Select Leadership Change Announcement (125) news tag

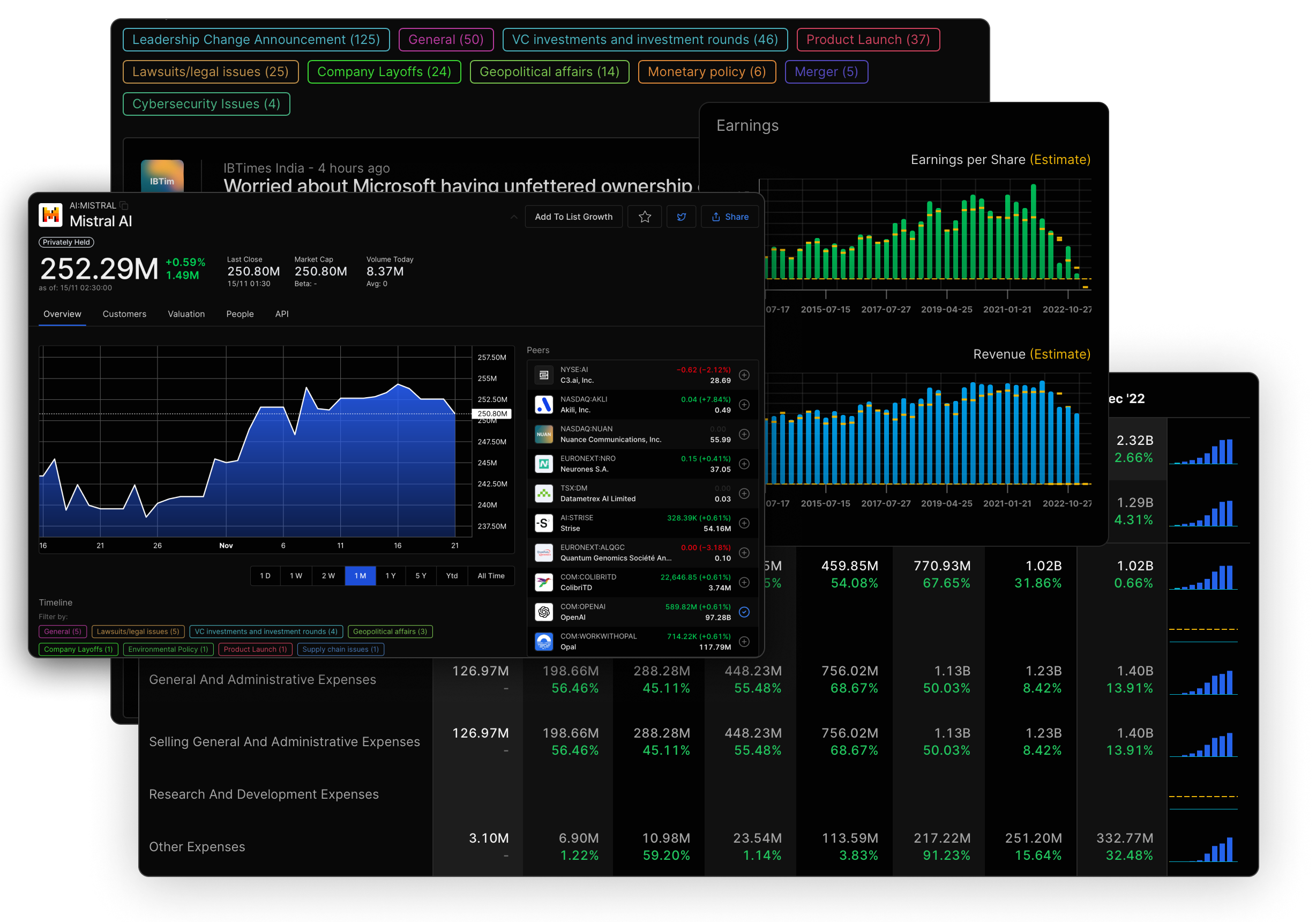[256, 40]
